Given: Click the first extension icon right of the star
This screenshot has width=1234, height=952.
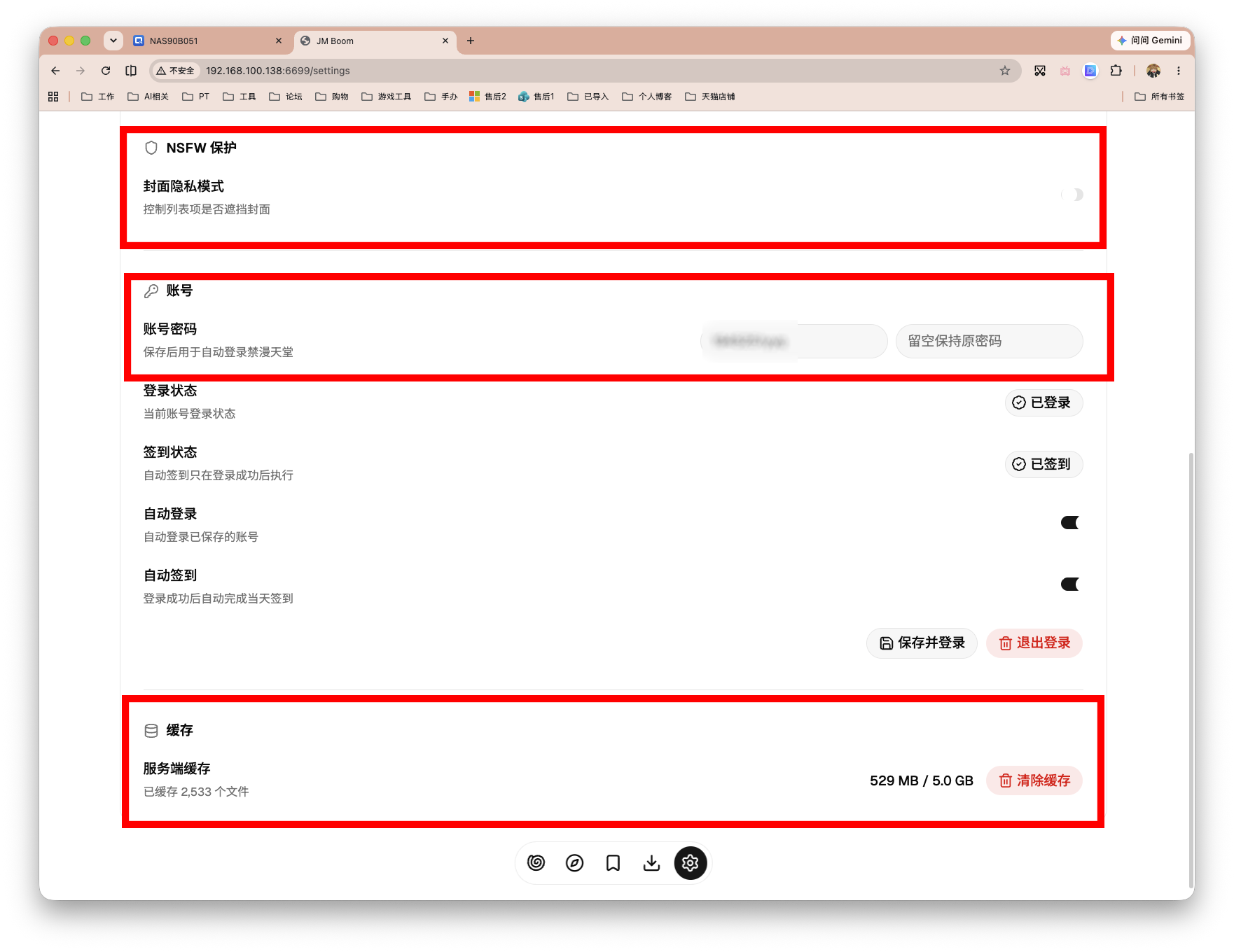Looking at the screenshot, I should point(1040,71).
